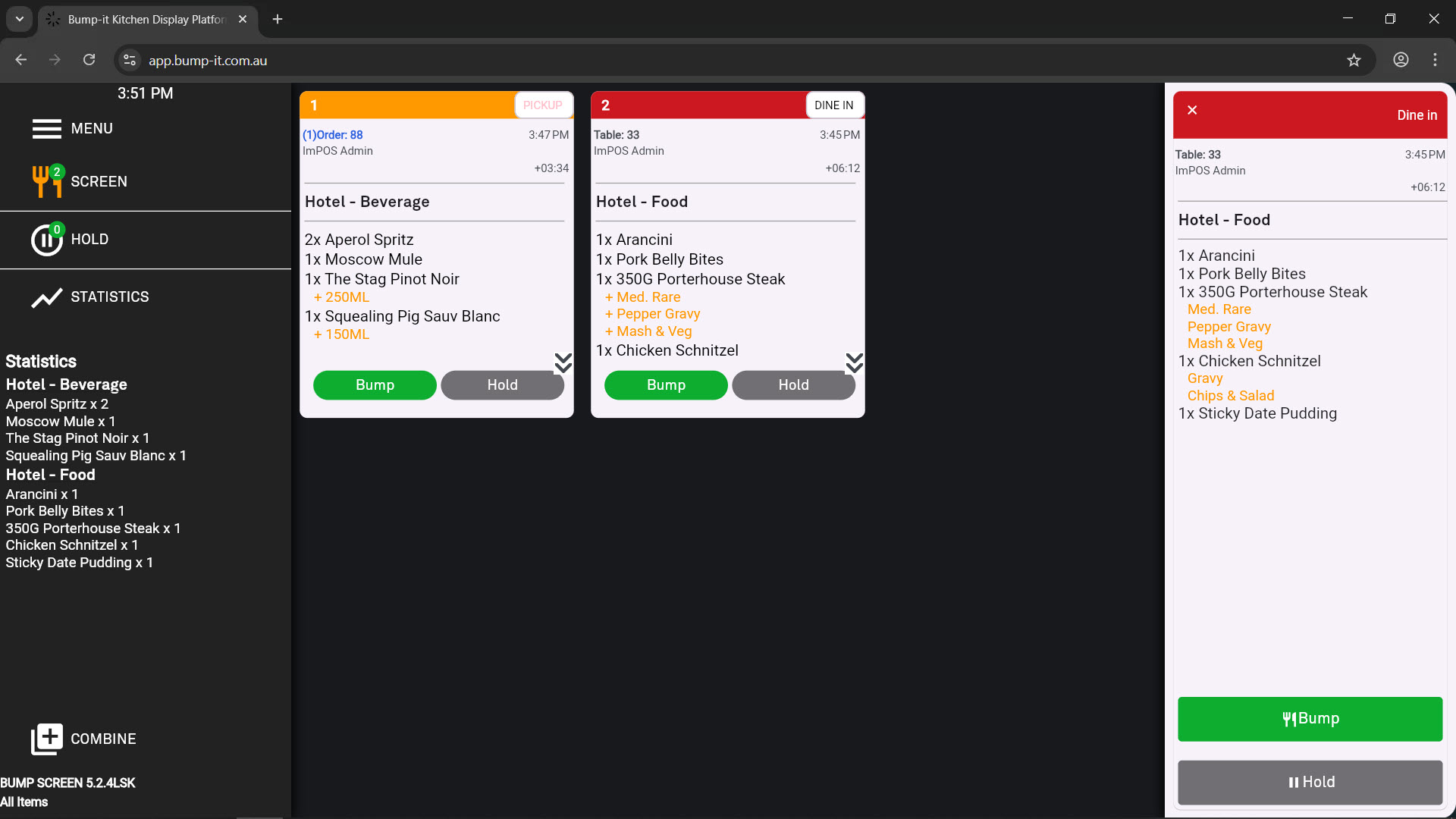The width and height of the screenshot is (1456, 819).
Task: Expand order 2 with double chevron
Action: tap(854, 363)
